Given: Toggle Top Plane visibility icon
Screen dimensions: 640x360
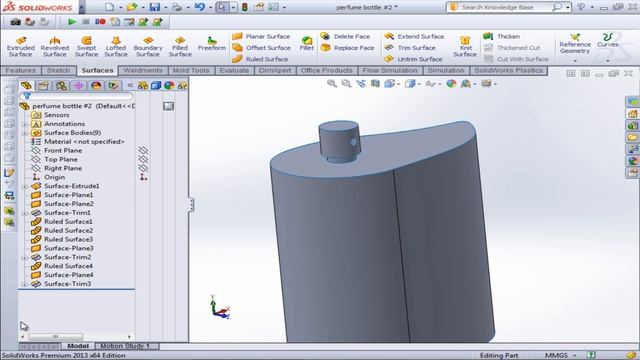Looking at the screenshot, I should (x=143, y=159).
